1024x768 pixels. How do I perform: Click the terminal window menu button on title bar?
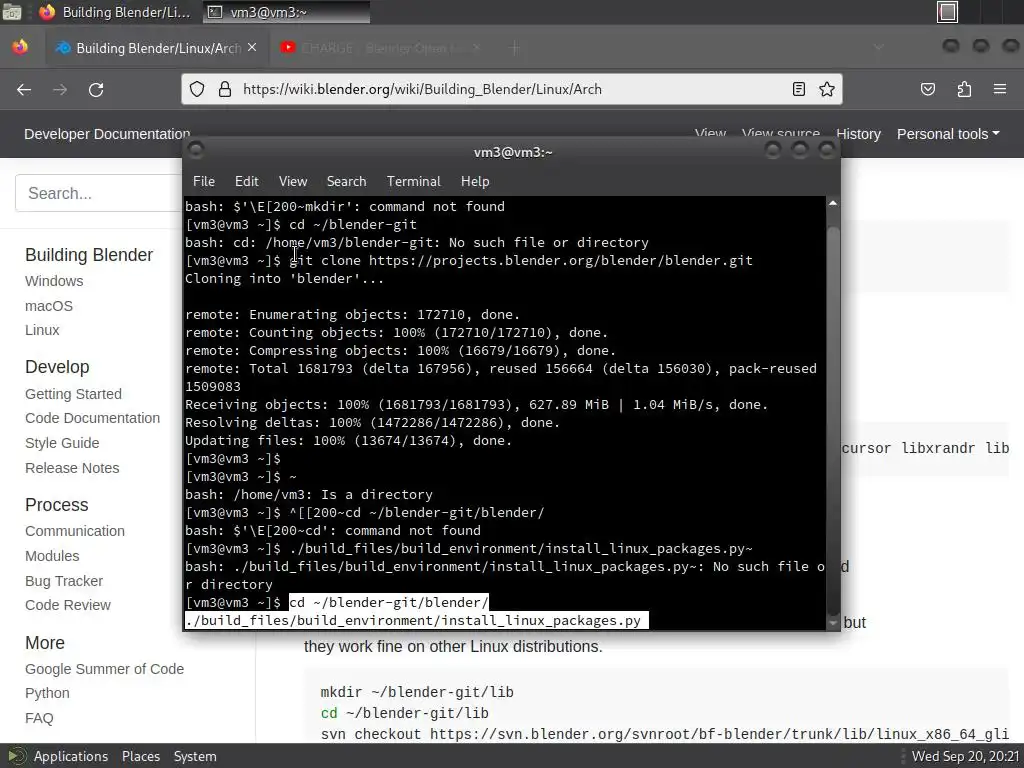click(195, 150)
